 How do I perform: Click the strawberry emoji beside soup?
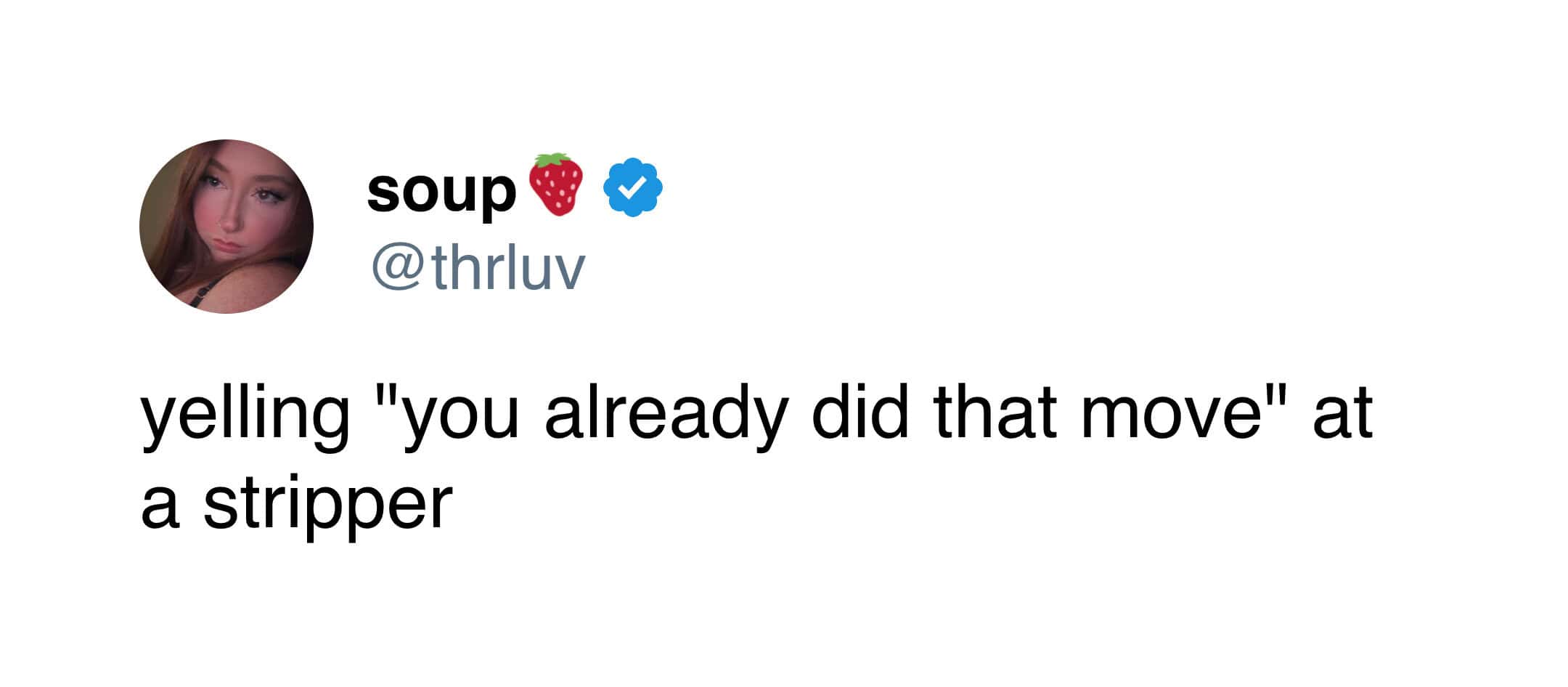pyautogui.click(x=557, y=185)
